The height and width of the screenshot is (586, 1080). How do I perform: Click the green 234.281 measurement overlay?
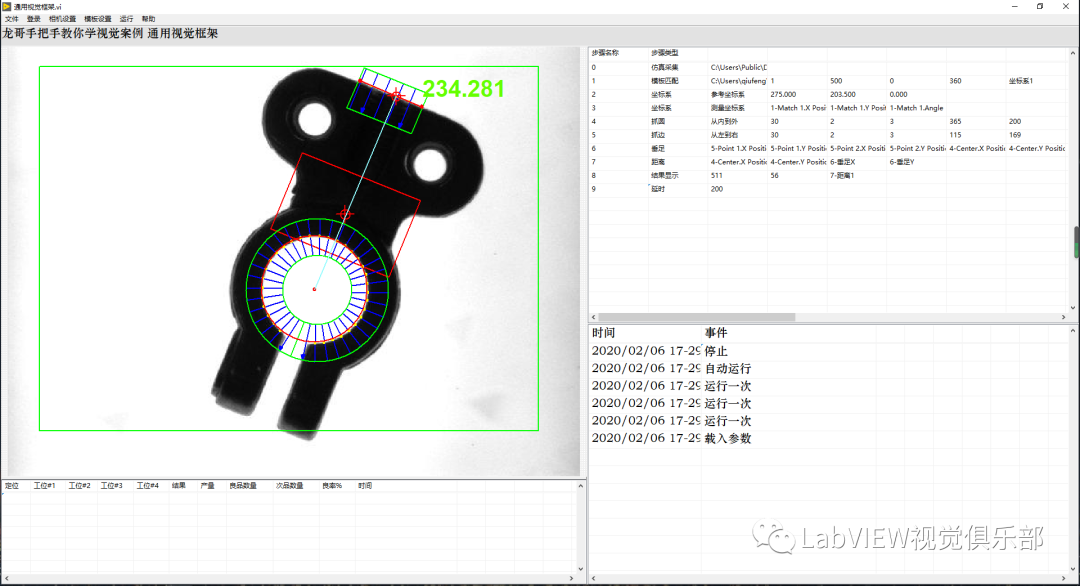(464, 89)
